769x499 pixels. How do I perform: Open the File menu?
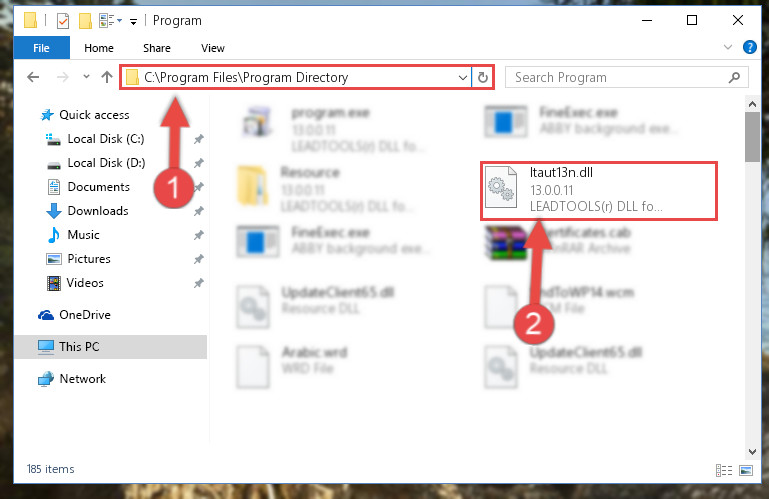(x=42, y=48)
